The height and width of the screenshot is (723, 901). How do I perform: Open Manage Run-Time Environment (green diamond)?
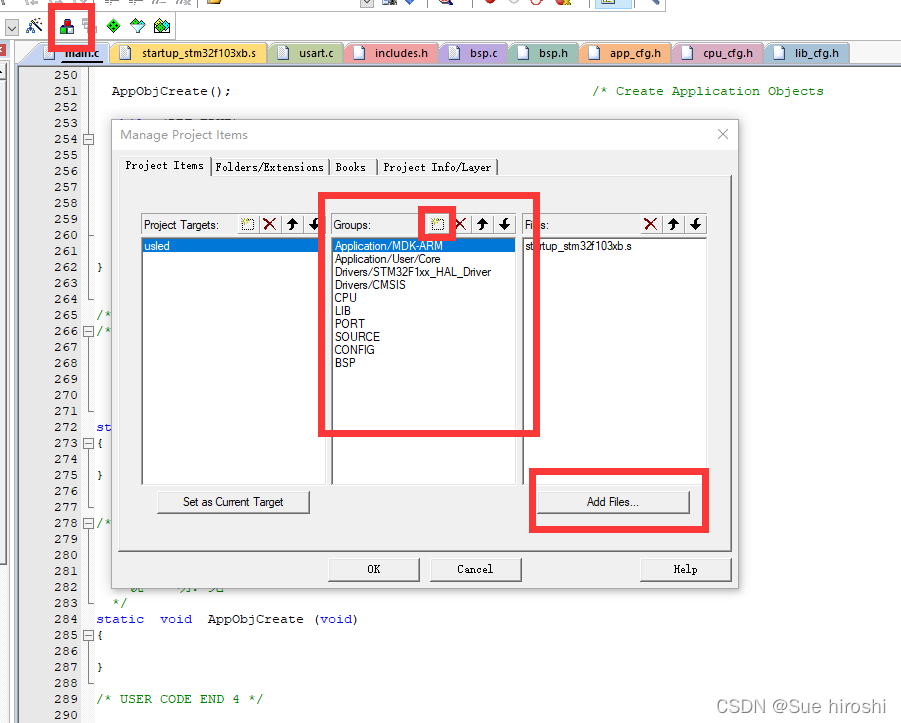point(114,26)
